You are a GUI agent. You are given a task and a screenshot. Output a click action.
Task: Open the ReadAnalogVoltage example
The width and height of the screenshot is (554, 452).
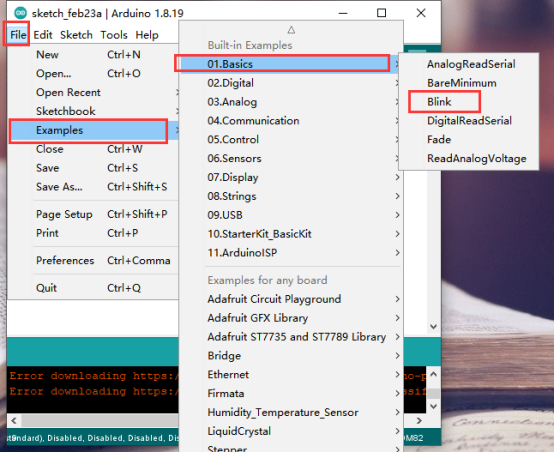(x=468, y=158)
